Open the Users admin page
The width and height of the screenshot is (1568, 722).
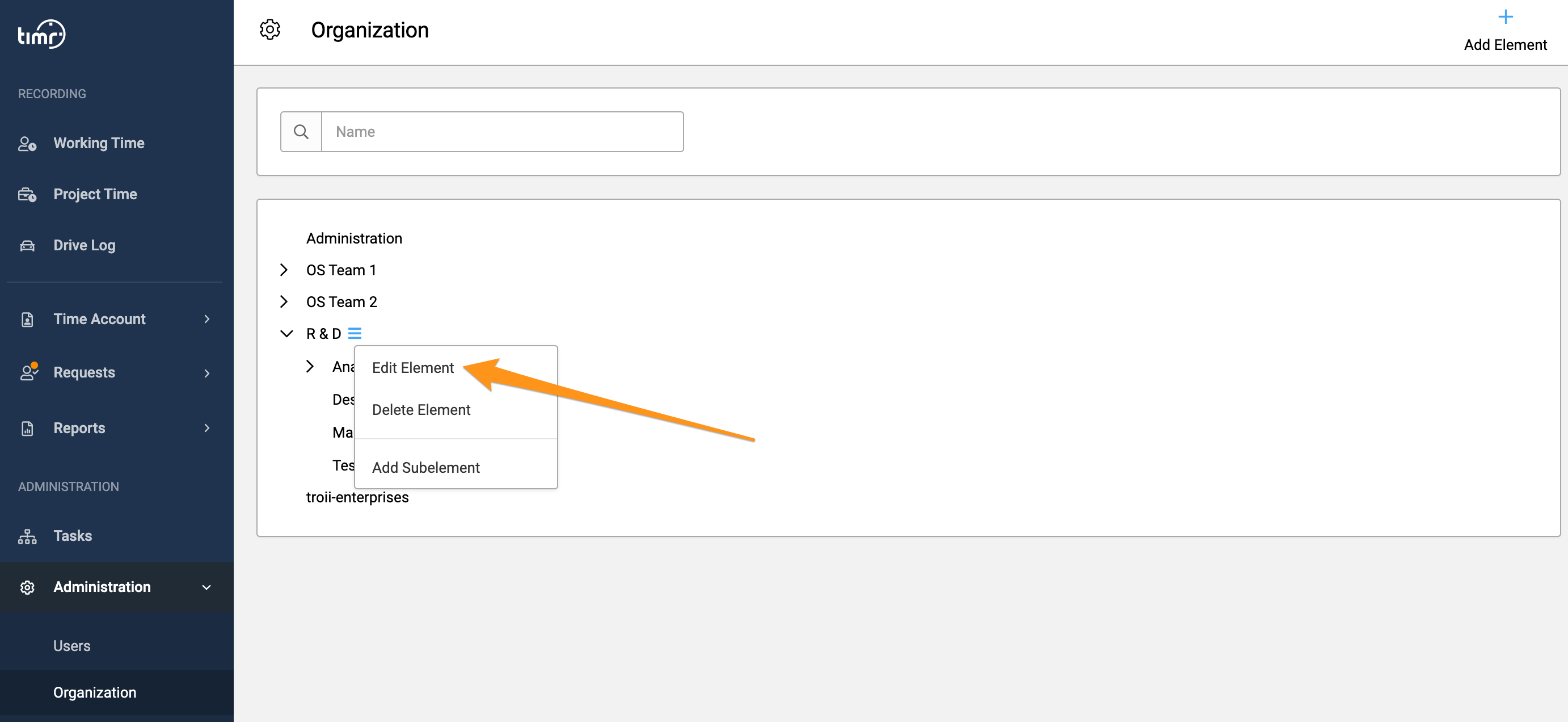pyautogui.click(x=72, y=646)
